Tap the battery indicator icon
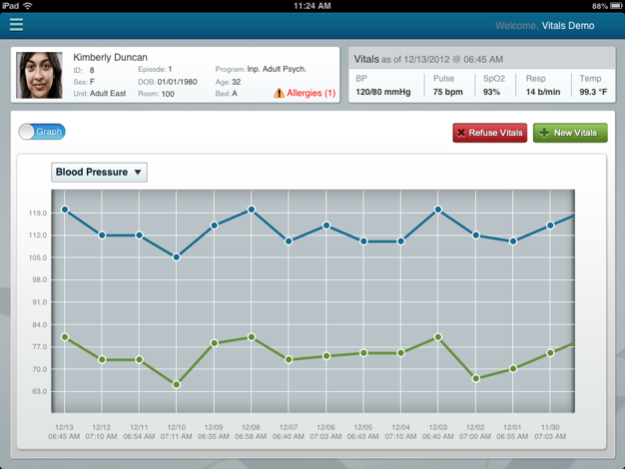Screen dimensions: 625x469 pyautogui.click(x=616, y=6)
